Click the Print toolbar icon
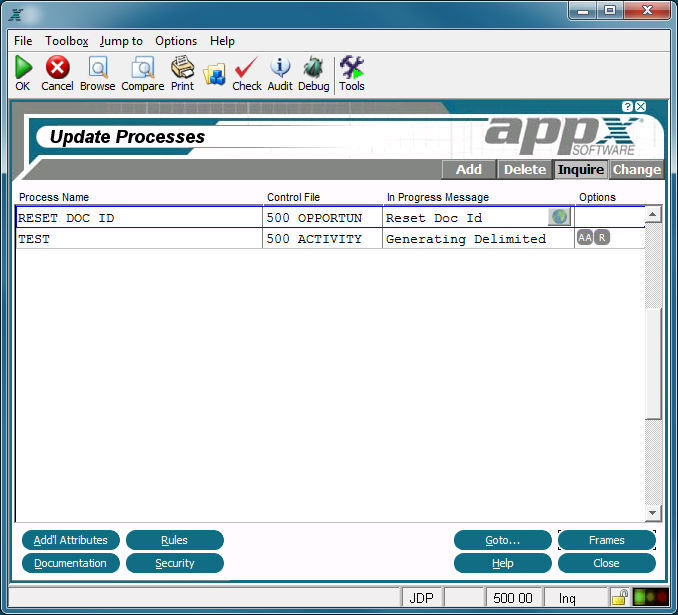678x615 pixels. (x=182, y=67)
